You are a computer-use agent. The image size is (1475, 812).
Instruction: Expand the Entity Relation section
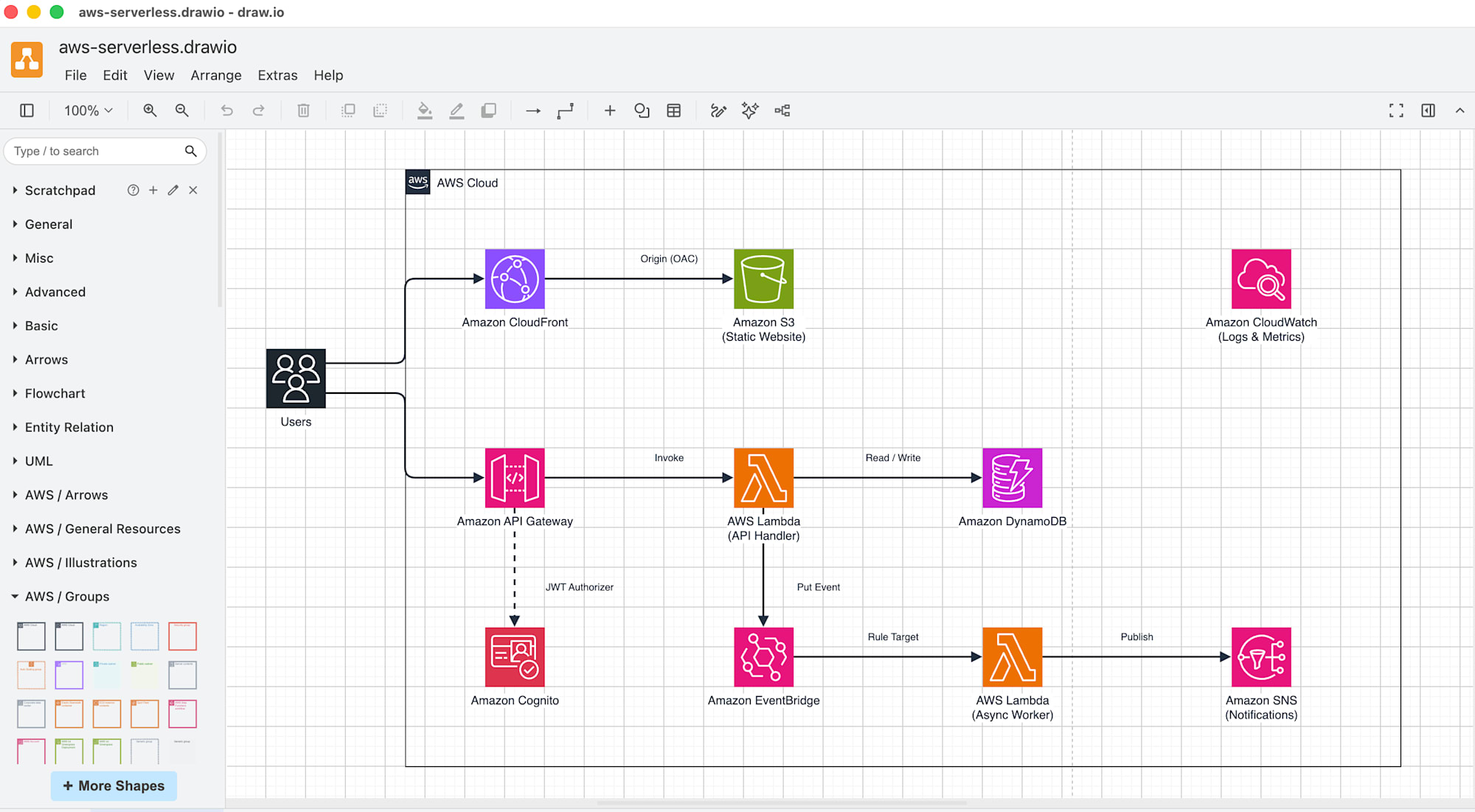[69, 428]
